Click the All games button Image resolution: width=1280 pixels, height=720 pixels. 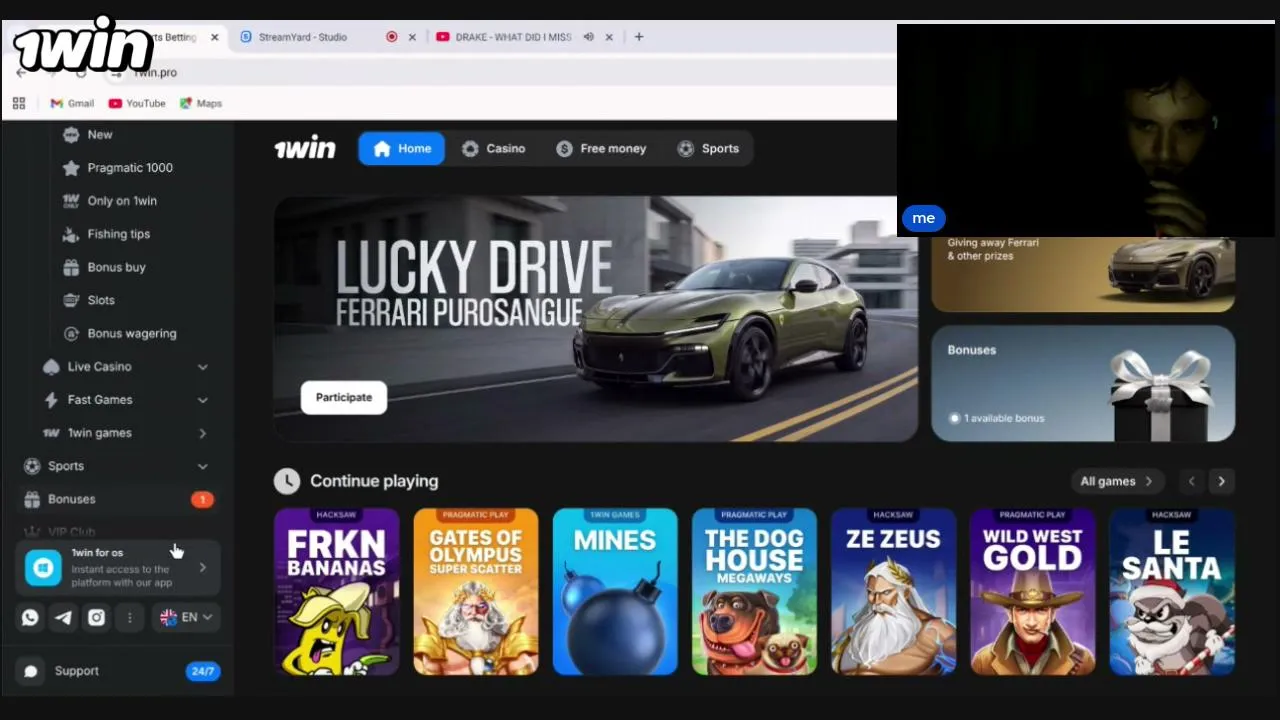tap(1117, 481)
